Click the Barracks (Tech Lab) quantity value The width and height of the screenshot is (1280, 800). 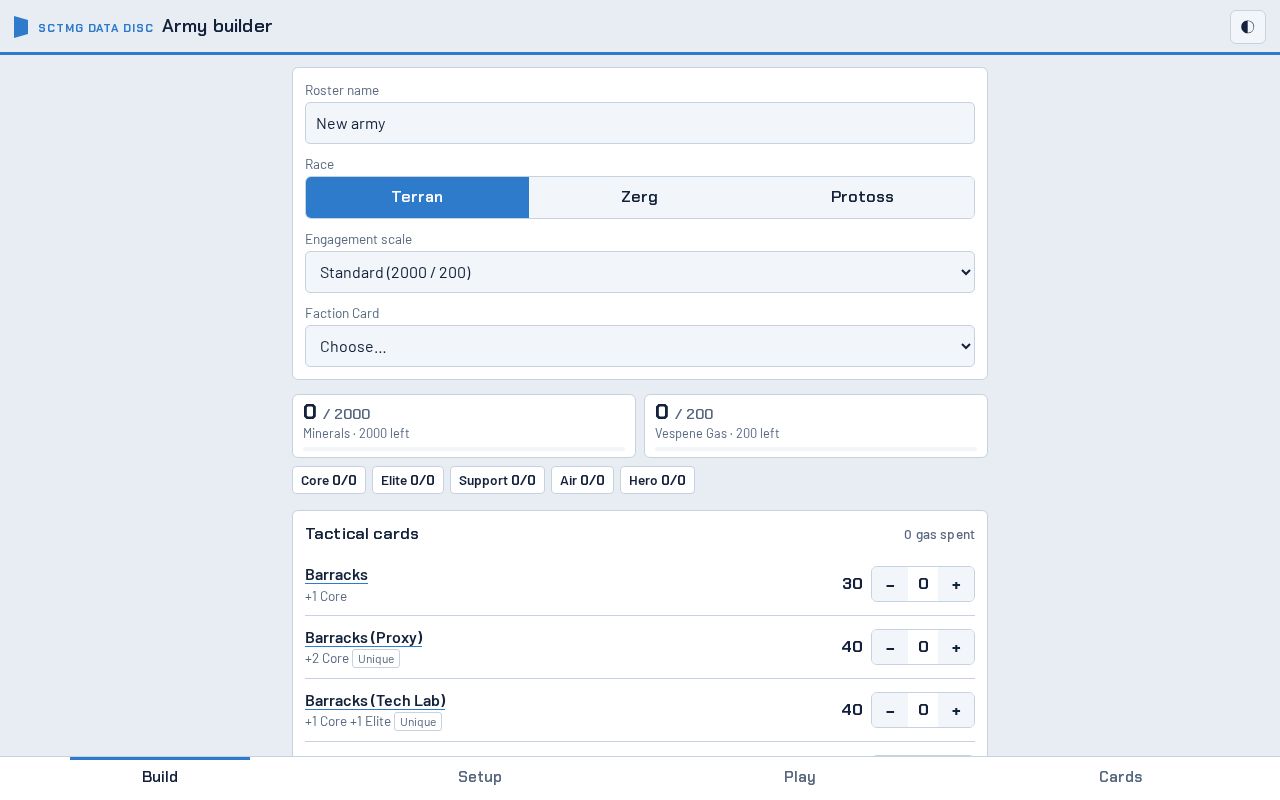923,710
